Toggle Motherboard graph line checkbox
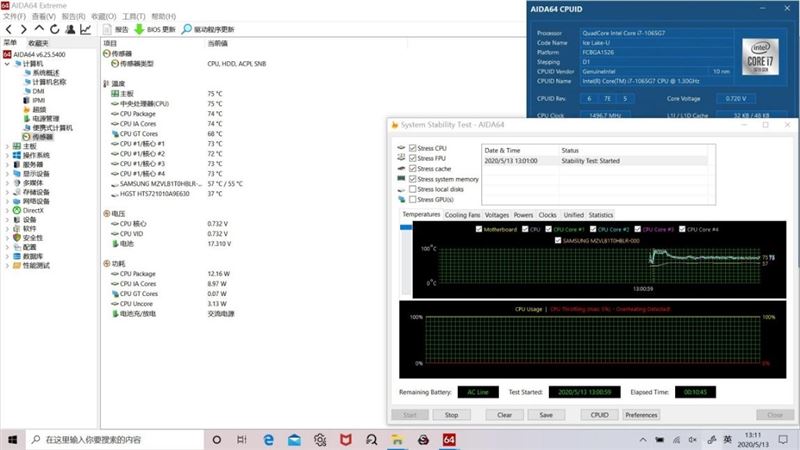The height and width of the screenshot is (450, 800). pyautogui.click(x=479, y=229)
